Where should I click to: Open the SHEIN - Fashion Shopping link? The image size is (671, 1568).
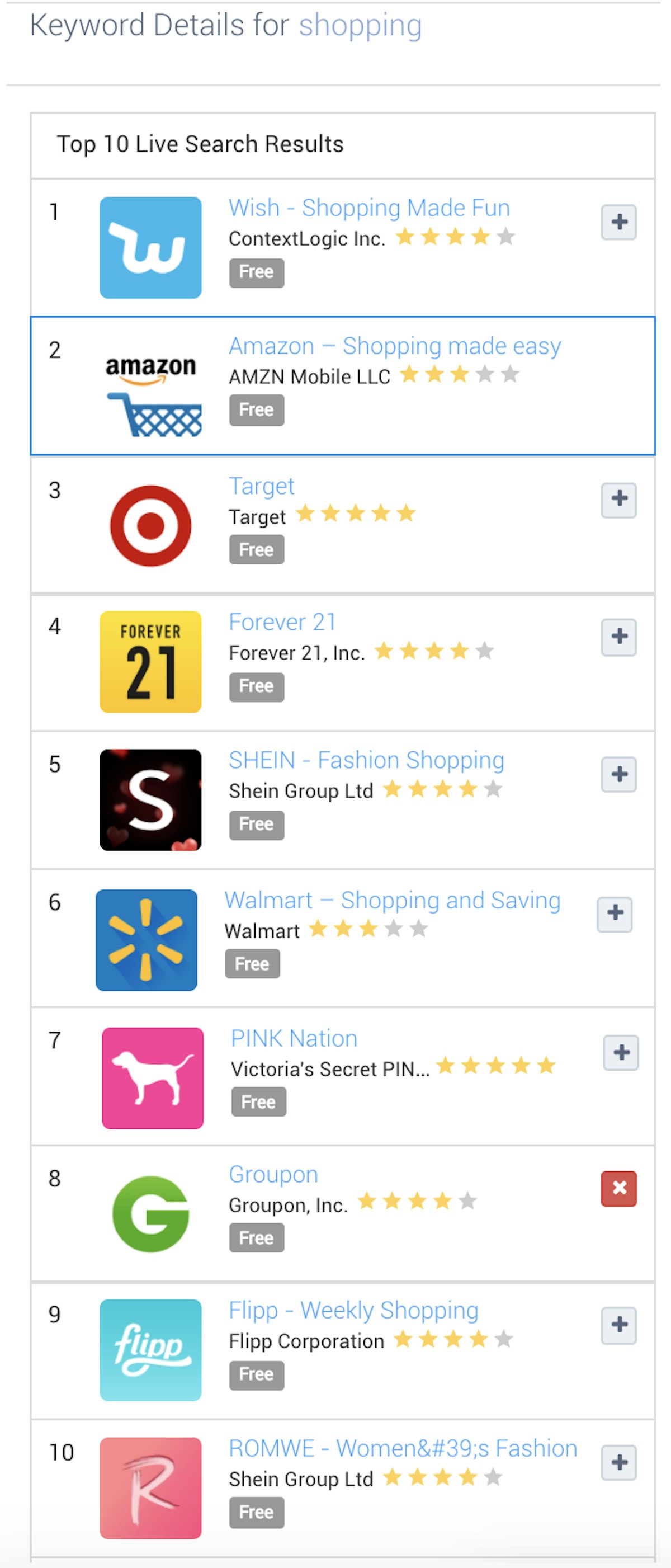[366, 760]
